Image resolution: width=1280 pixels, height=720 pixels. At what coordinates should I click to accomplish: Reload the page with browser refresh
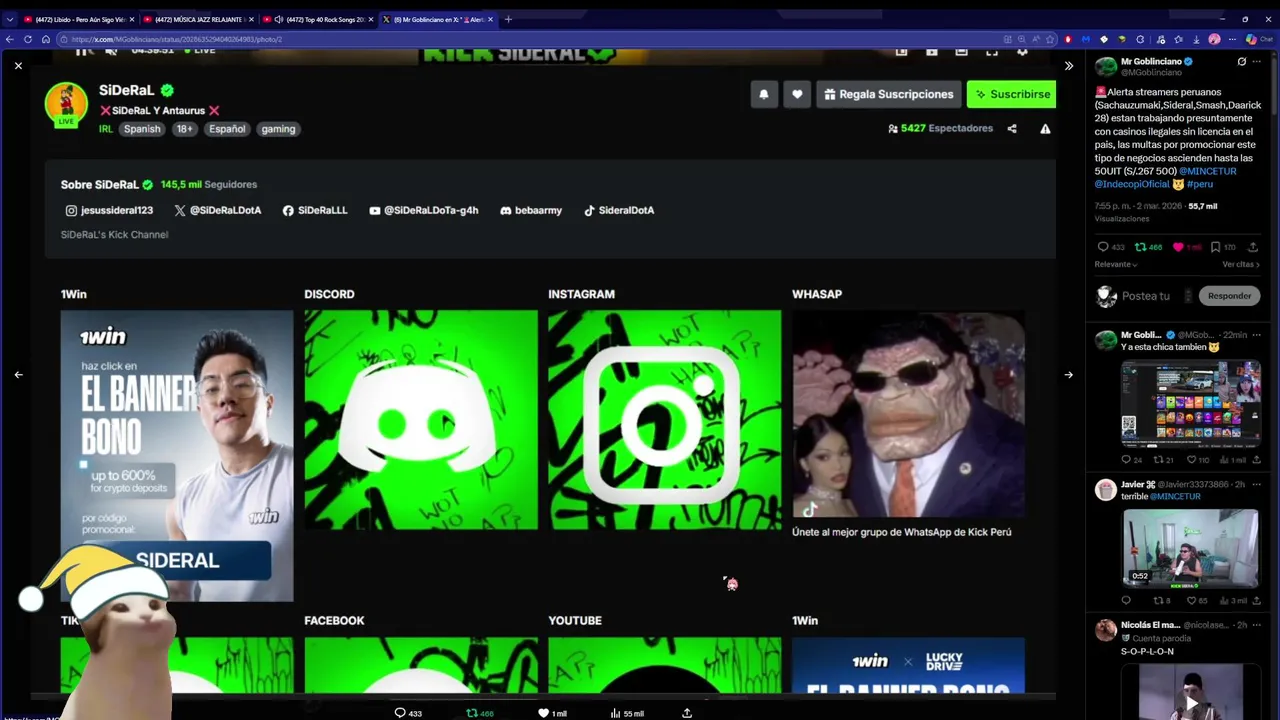coord(28,39)
